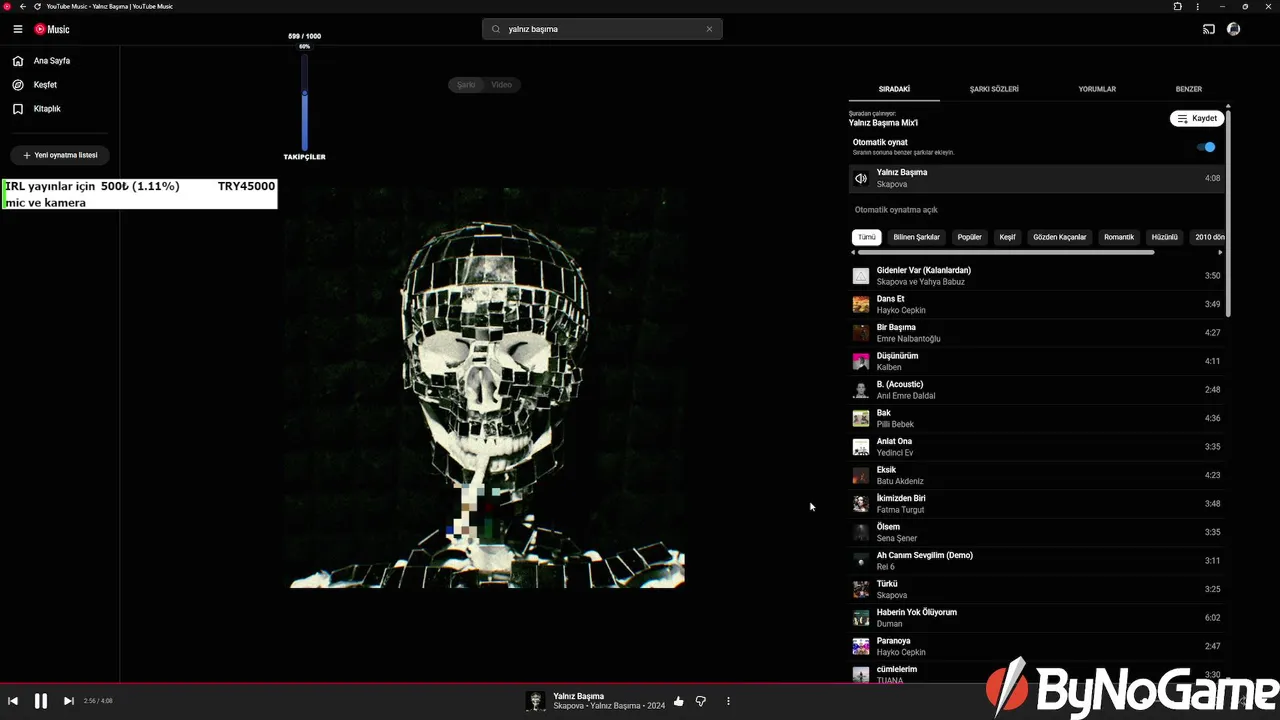Viewport: 1280px width, 720px height.
Task: Select the Keşif filter chip
Action: click(1008, 237)
